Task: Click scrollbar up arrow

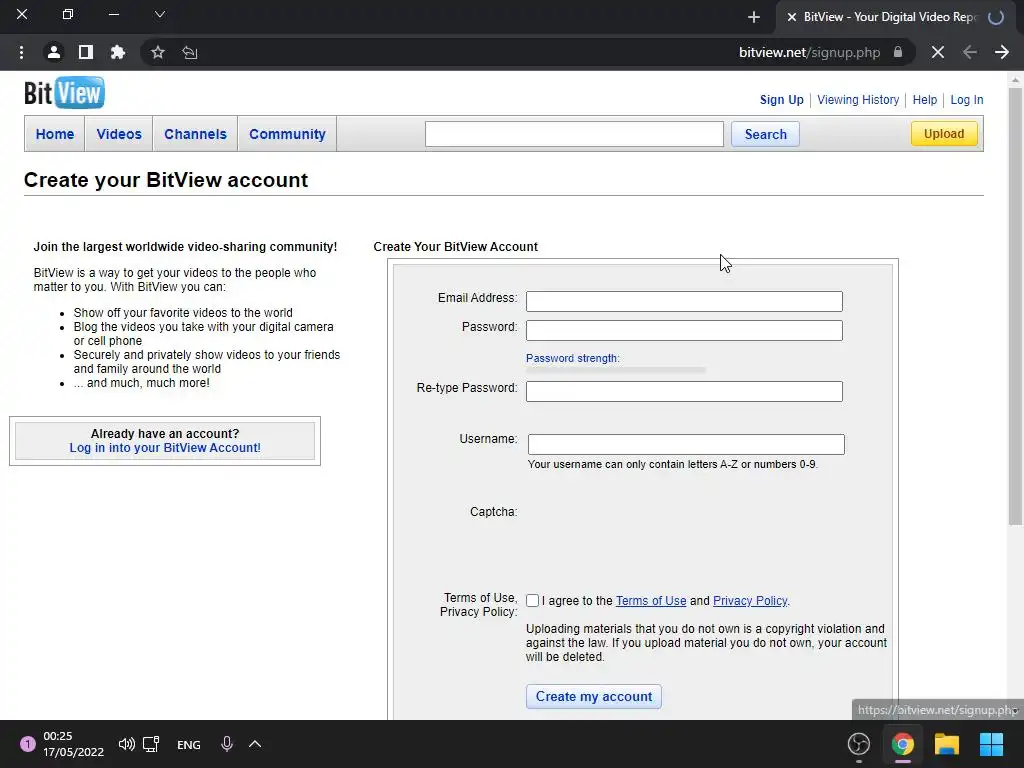Action: (1015, 80)
